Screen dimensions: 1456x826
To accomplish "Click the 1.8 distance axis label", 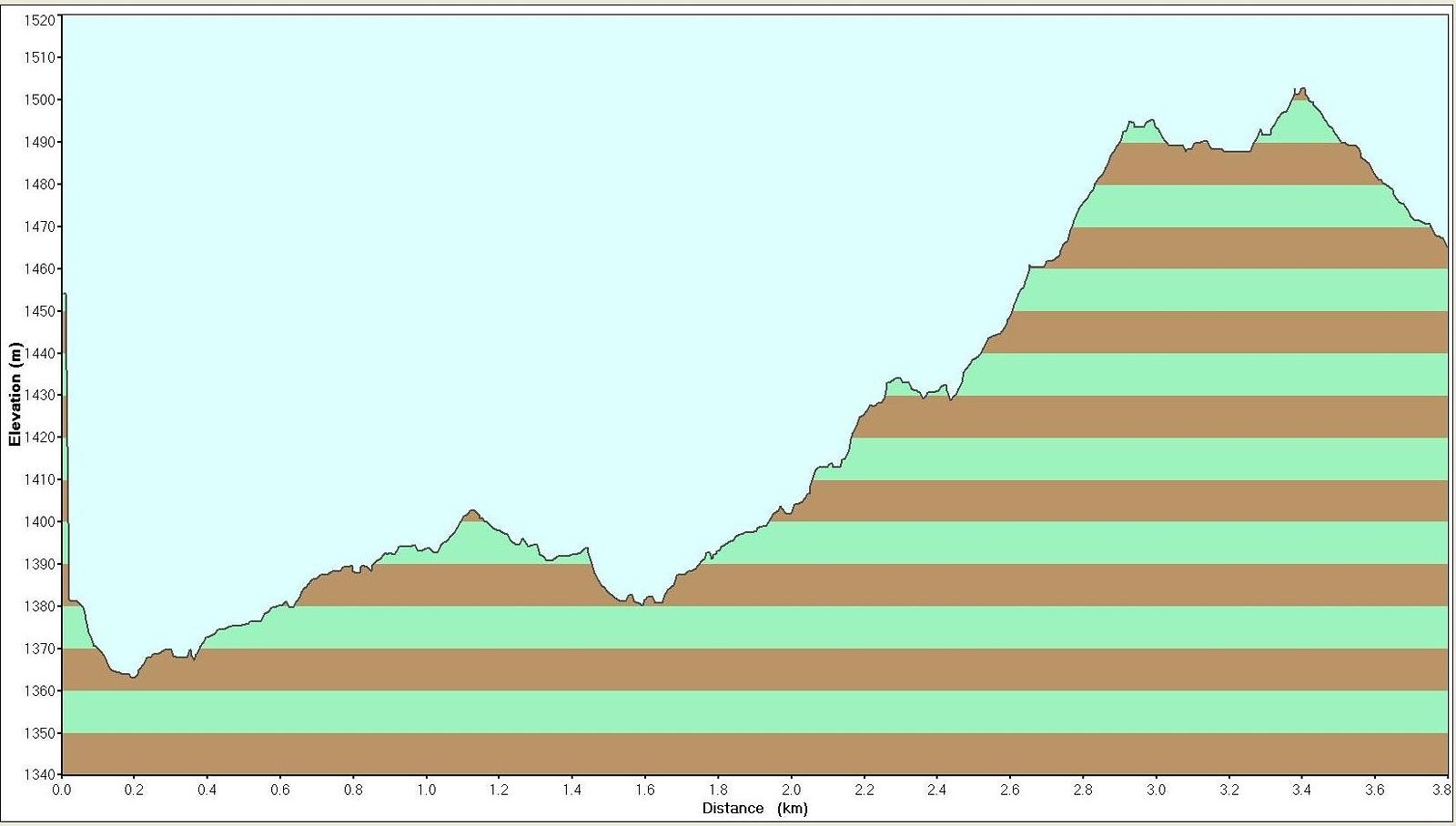I will (x=718, y=790).
